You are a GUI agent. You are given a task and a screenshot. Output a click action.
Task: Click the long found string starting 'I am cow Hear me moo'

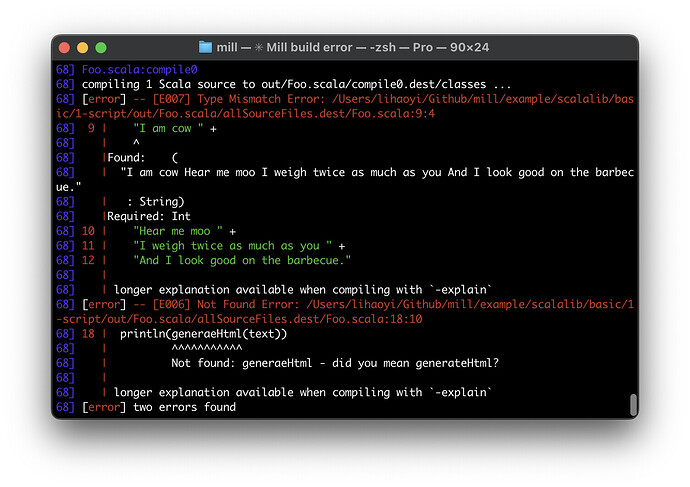(x=345, y=179)
